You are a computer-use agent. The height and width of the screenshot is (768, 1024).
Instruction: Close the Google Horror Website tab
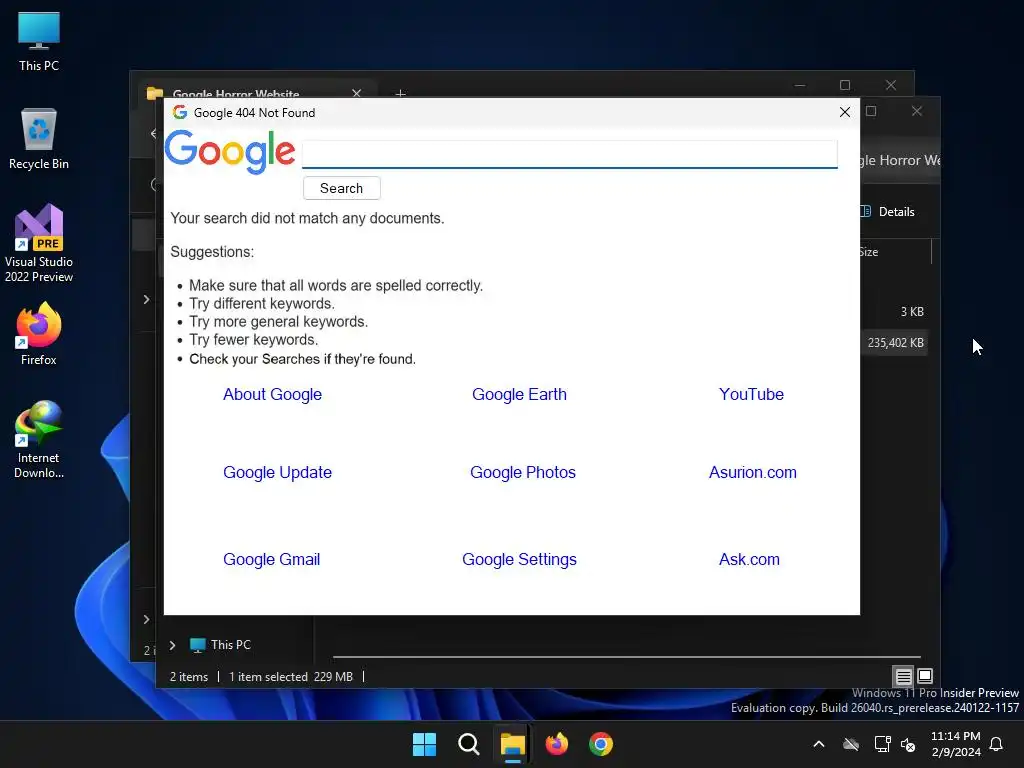click(x=357, y=93)
